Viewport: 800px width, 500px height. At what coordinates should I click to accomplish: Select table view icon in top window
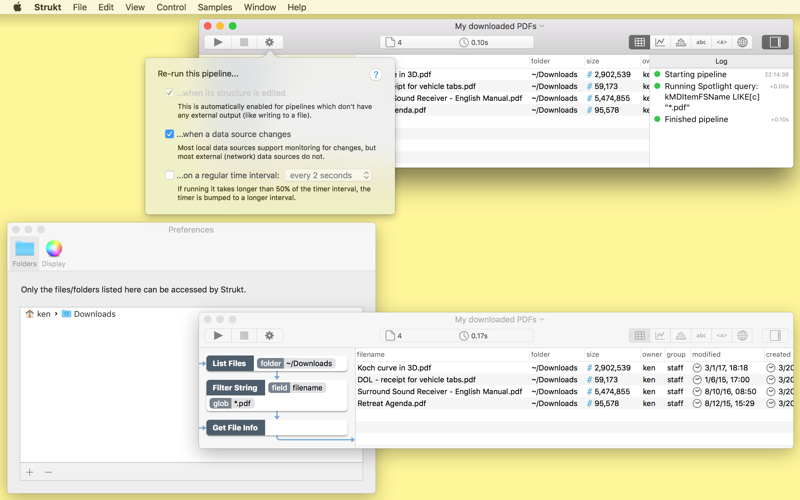pos(639,42)
